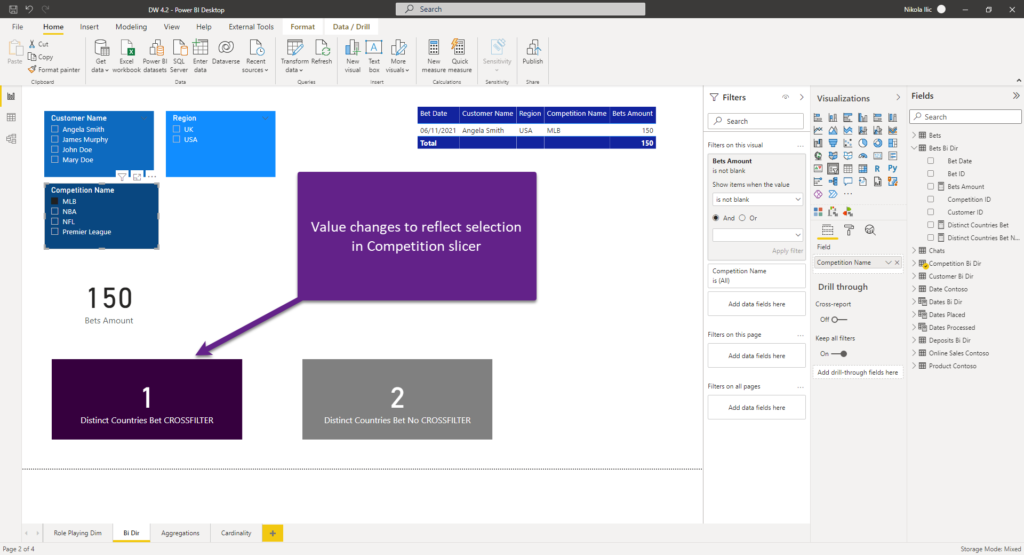Screen dimensions: 1024x555
Task: Switch to the Insert ribbon tab
Action: click(x=89, y=27)
